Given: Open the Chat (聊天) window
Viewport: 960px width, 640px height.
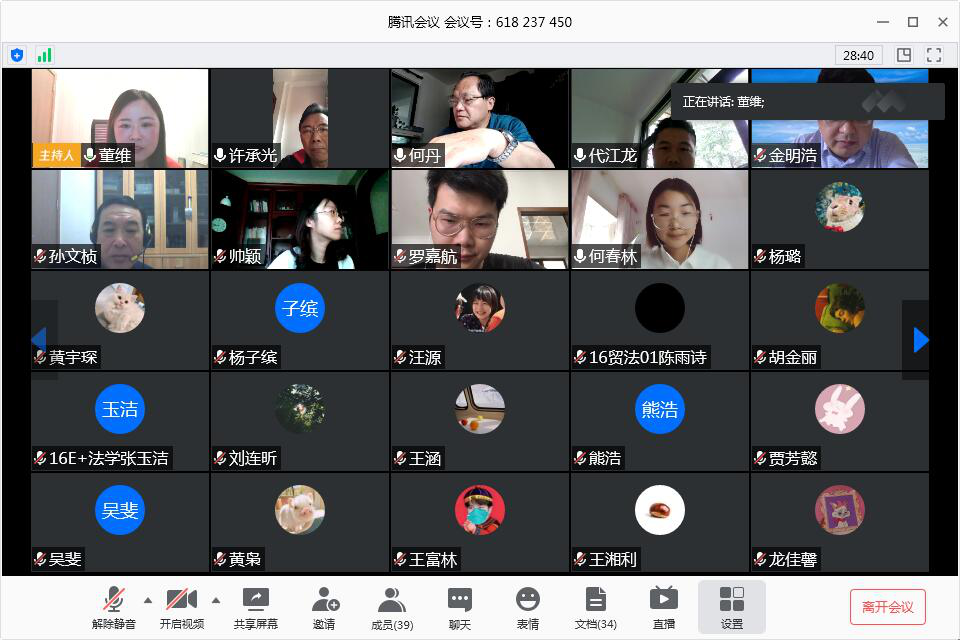Looking at the screenshot, I should coord(460,607).
